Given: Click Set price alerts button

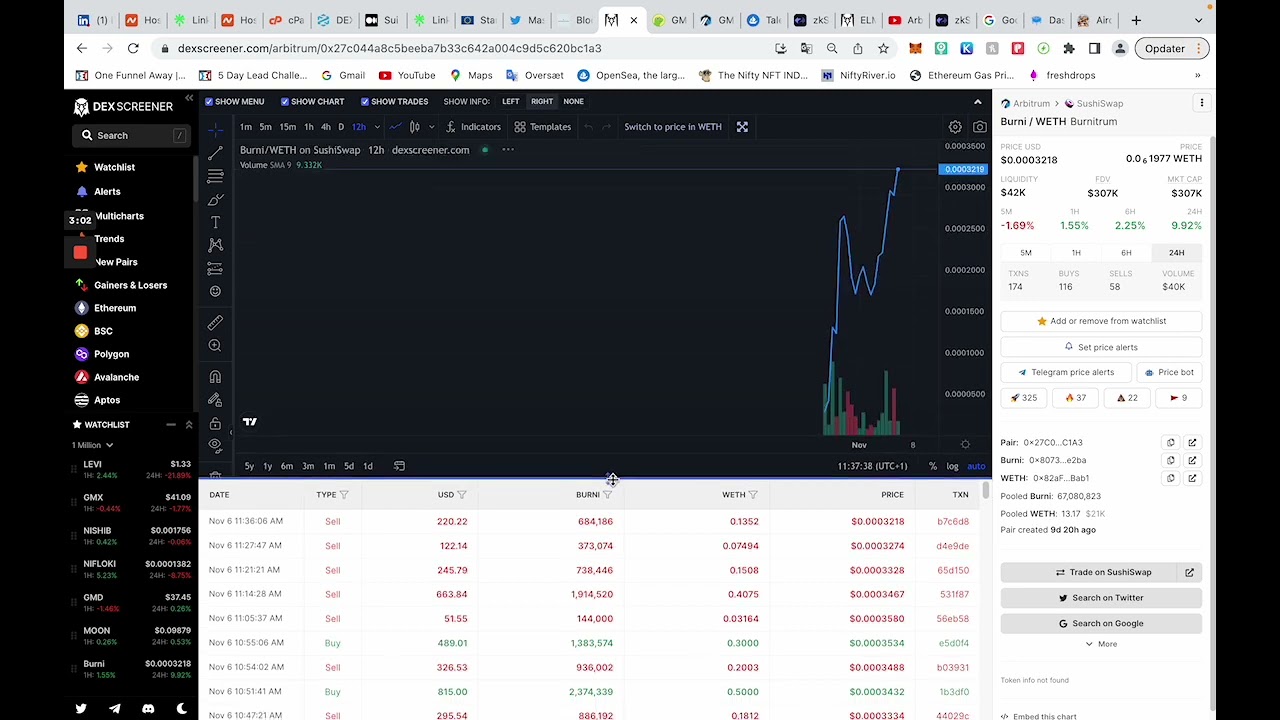Looking at the screenshot, I should [1100, 347].
